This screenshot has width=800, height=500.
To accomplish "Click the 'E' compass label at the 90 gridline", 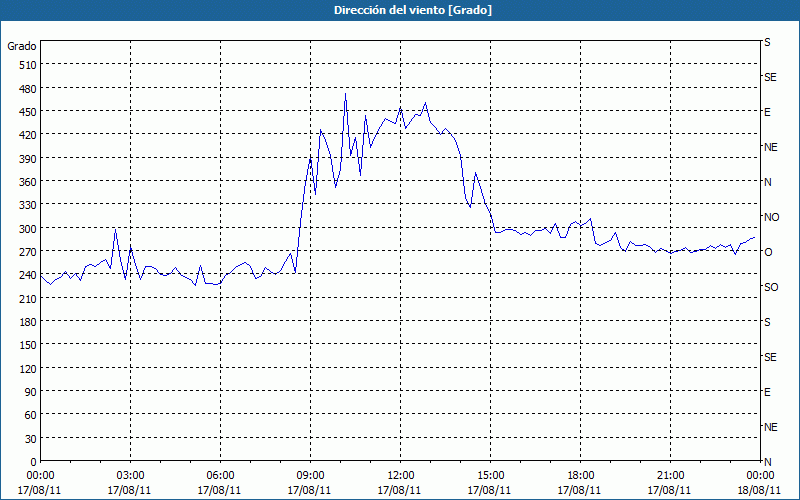I will tap(767, 392).
